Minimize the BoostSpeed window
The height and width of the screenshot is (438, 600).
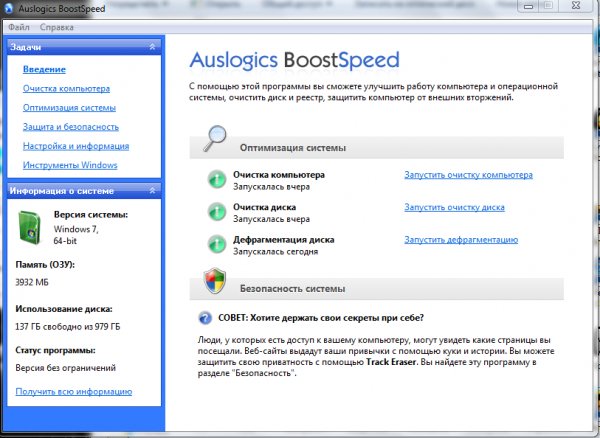click(x=528, y=6)
